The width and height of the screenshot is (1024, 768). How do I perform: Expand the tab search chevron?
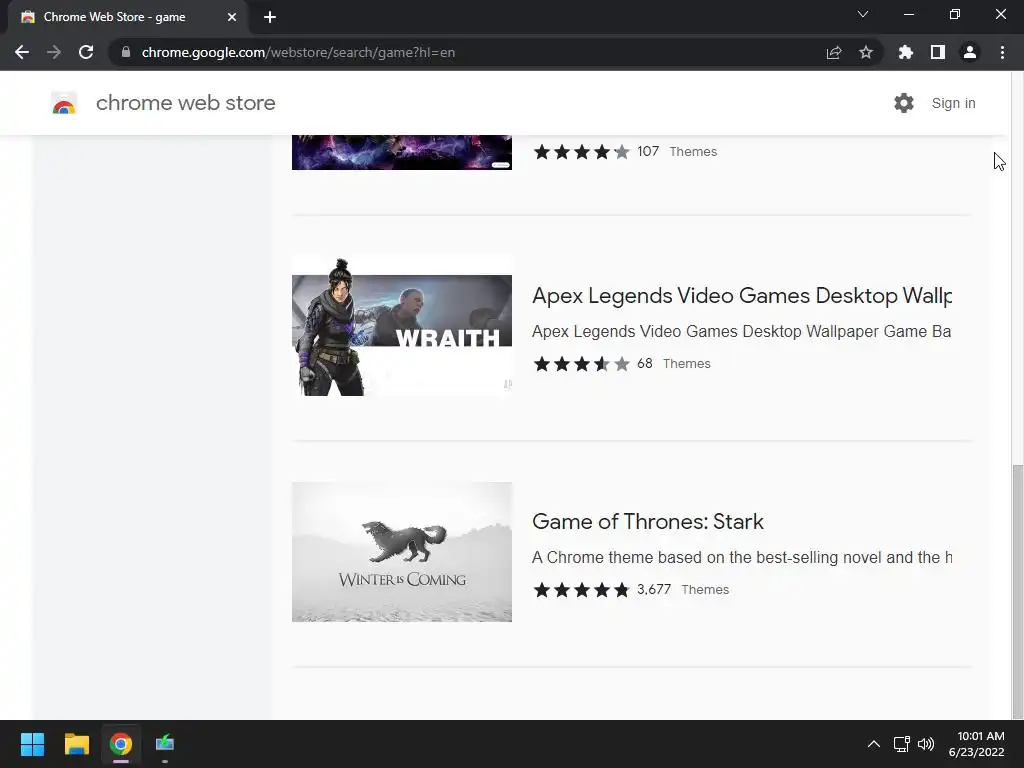[863, 14]
